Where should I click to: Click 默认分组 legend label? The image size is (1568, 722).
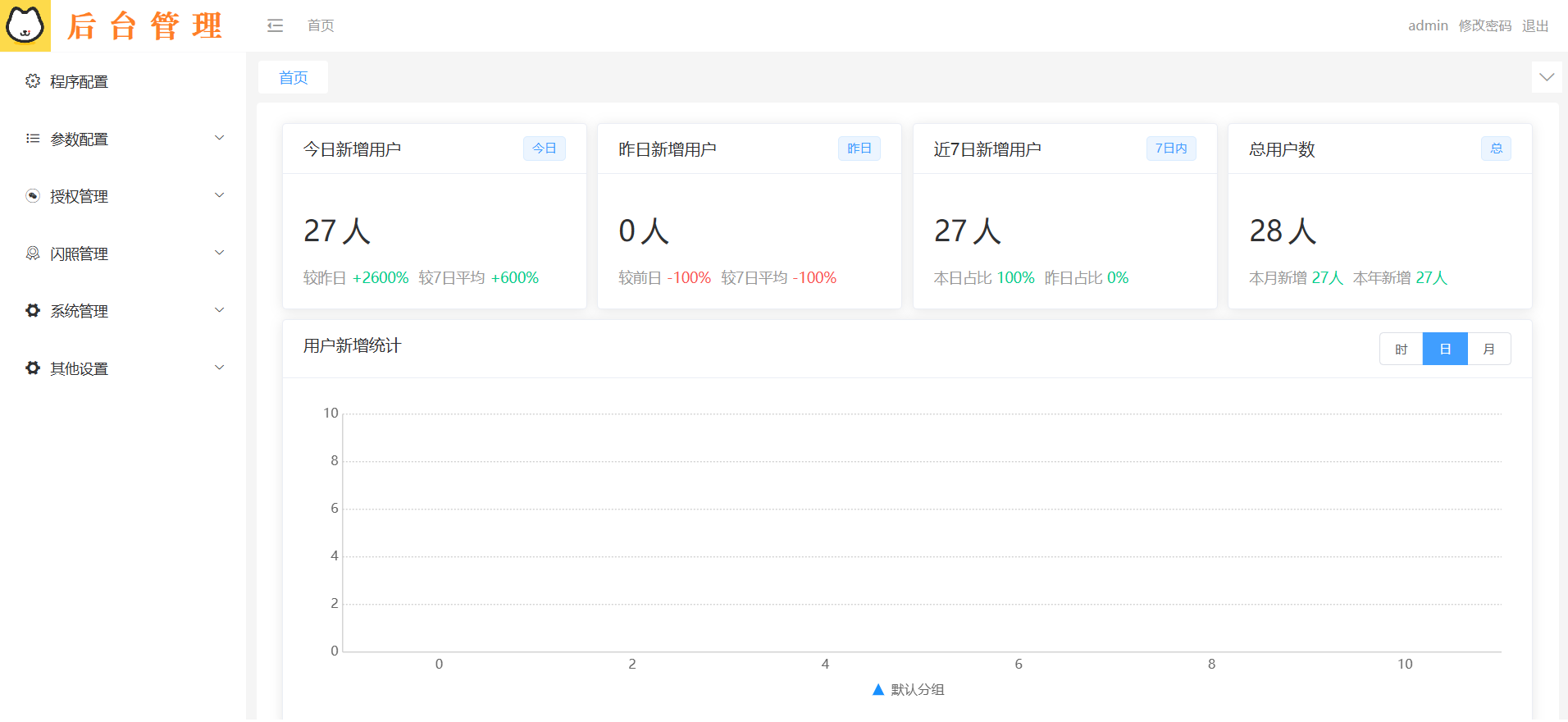coord(918,689)
